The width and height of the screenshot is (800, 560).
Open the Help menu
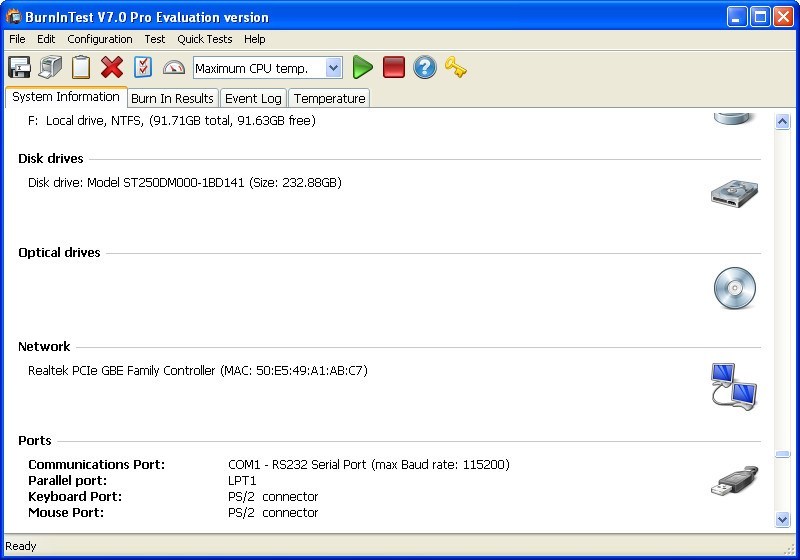255,39
